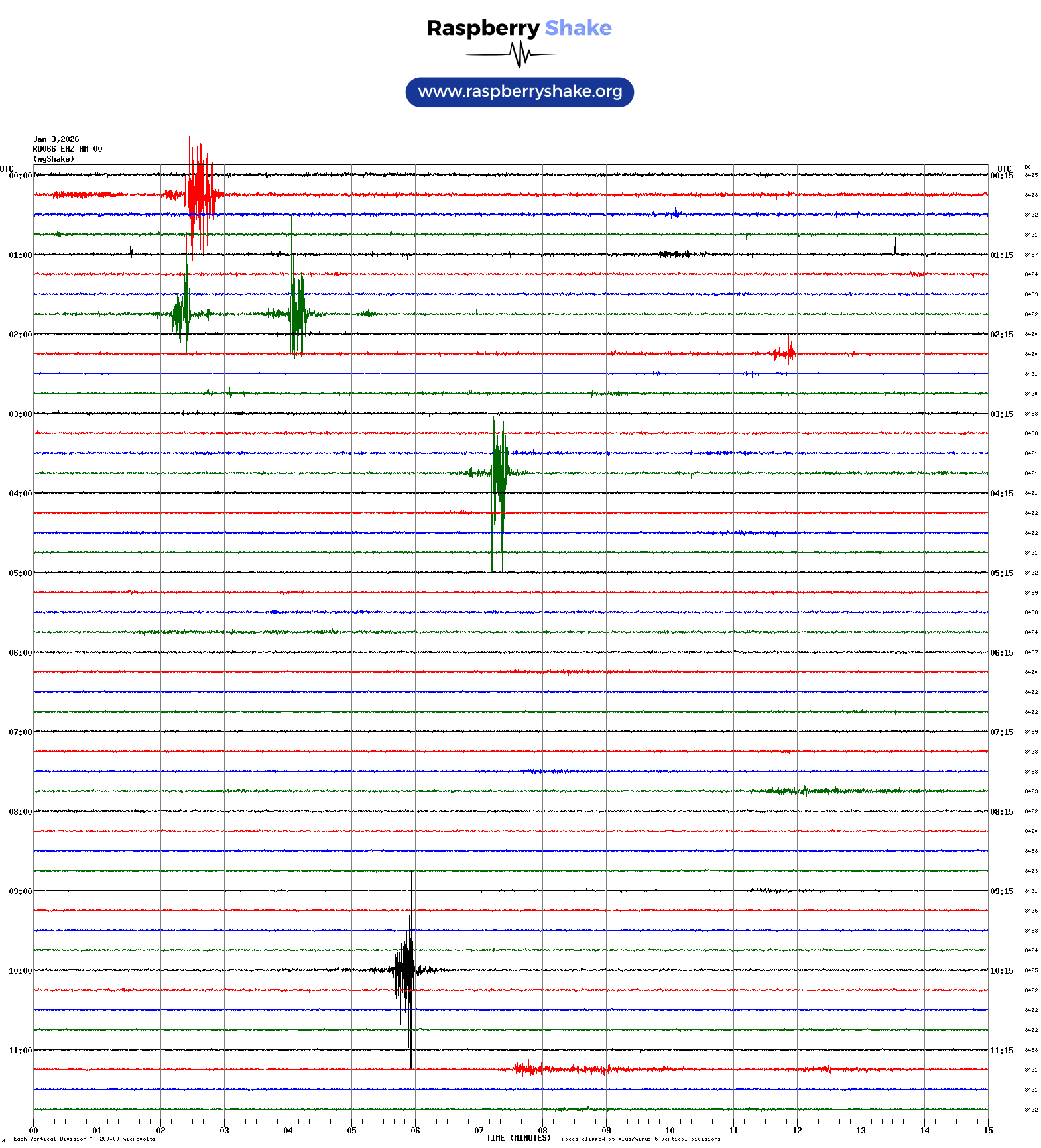
Task: Click the (myShake) label under the station name
Action: click(x=53, y=159)
